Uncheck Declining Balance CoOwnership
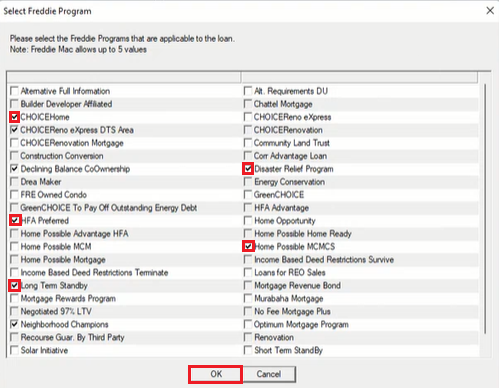 pyautogui.click(x=14, y=169)
